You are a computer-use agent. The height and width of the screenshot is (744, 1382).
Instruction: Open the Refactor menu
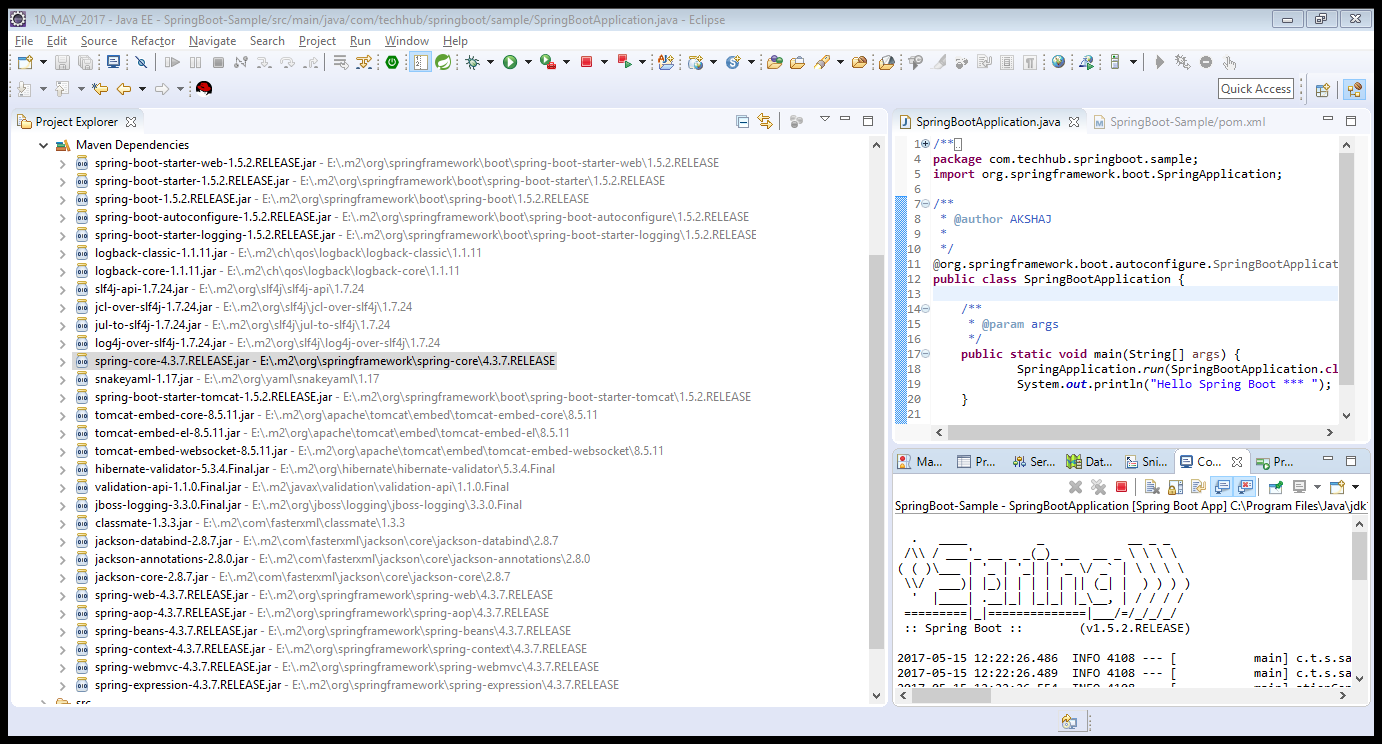click(152, 40)
